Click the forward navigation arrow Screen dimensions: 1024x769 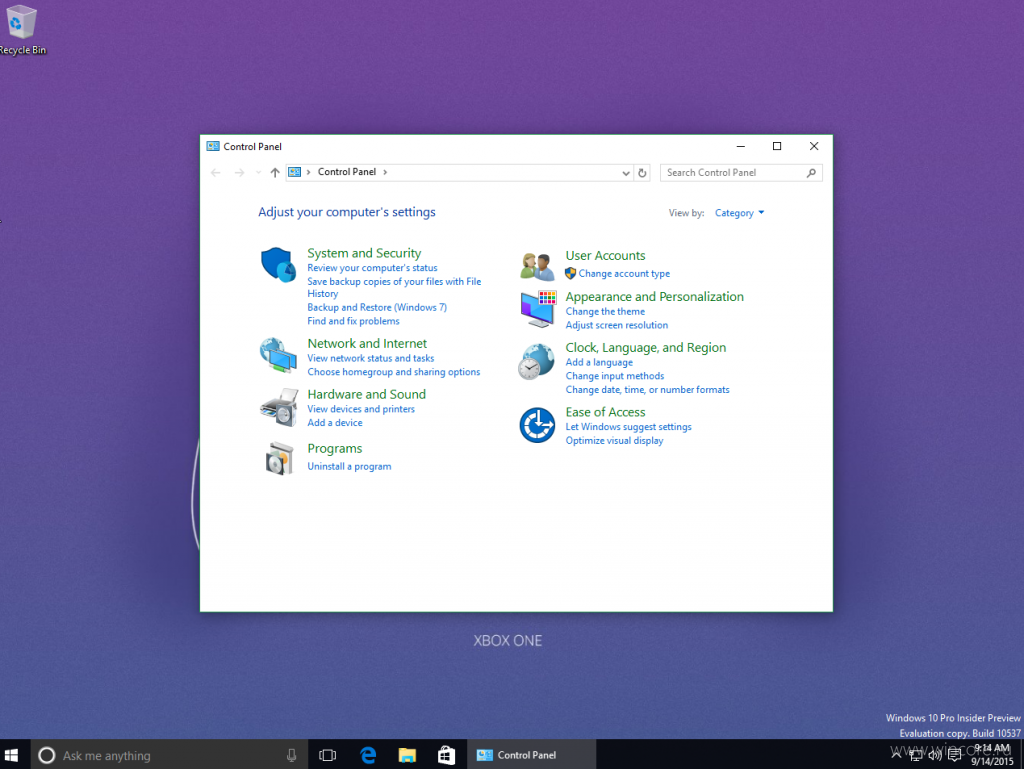(239, 172)
